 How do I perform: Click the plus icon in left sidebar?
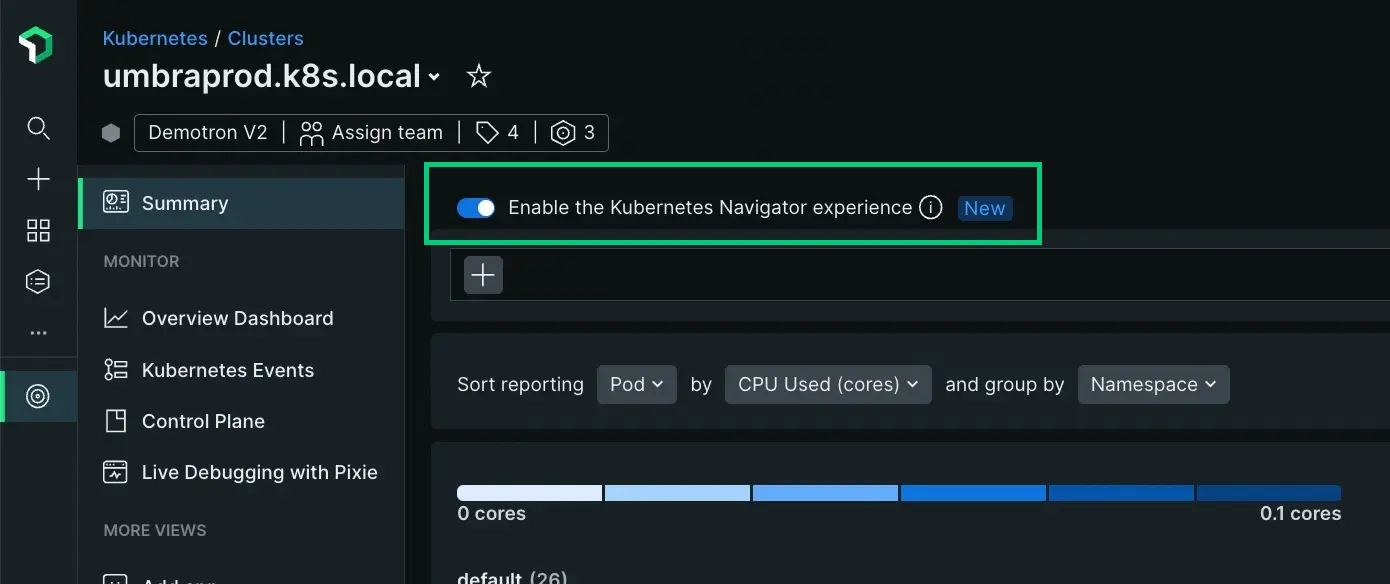pyautogui.click(x=38, y=179)
